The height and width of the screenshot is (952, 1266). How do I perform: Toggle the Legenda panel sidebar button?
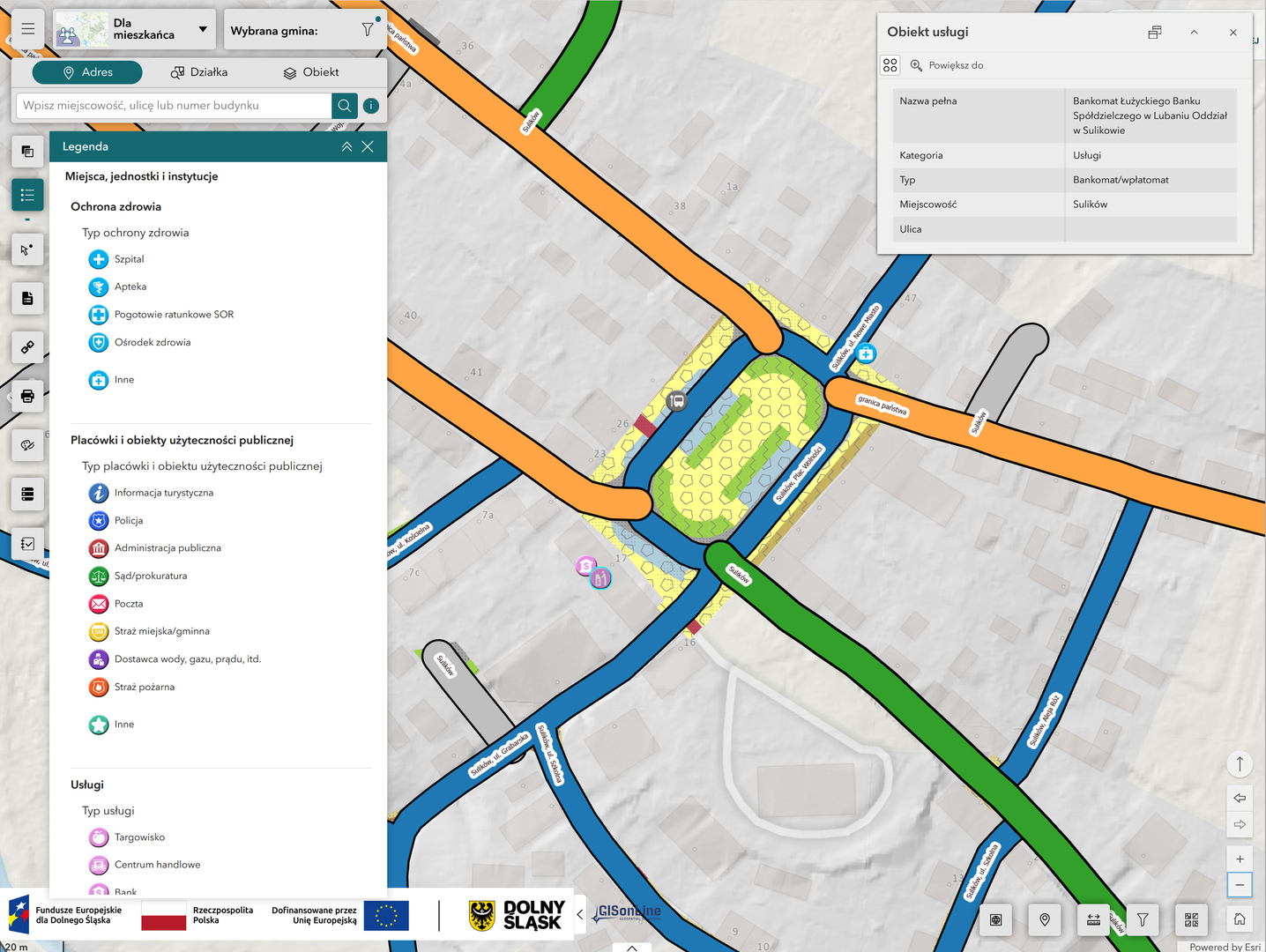(27, 195)
